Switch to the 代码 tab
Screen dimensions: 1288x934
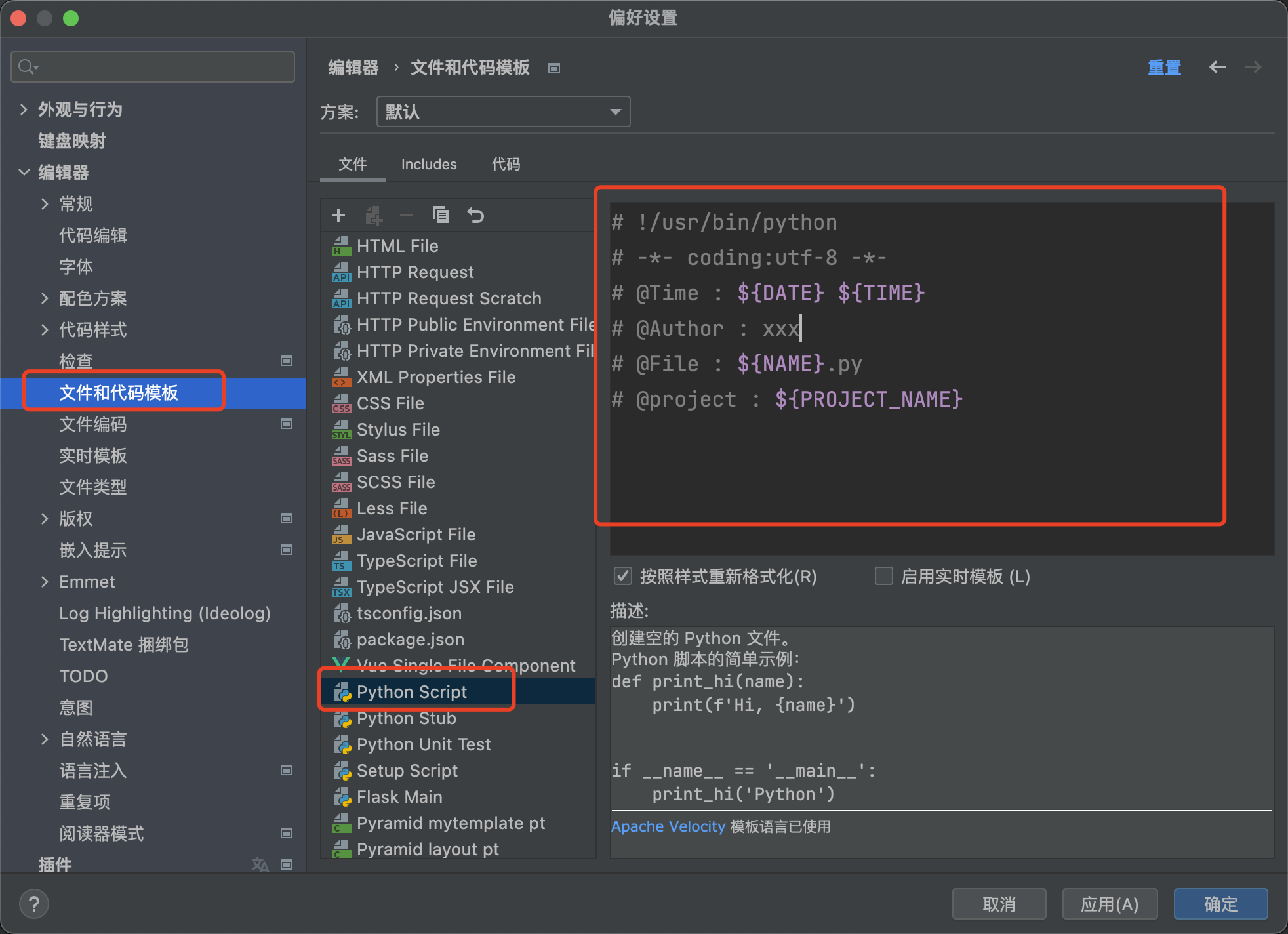click(x=506, y=164)
